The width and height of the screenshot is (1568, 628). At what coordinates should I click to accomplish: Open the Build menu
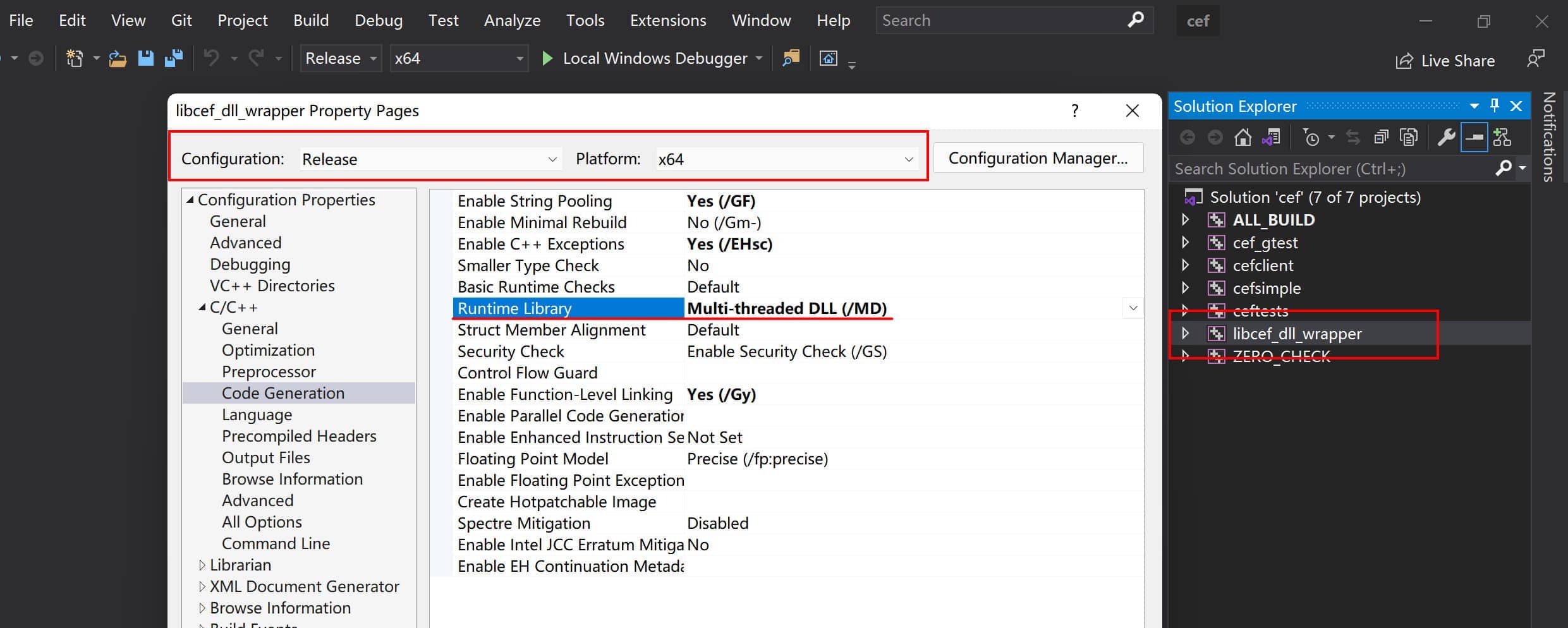(x=311, y=21)
